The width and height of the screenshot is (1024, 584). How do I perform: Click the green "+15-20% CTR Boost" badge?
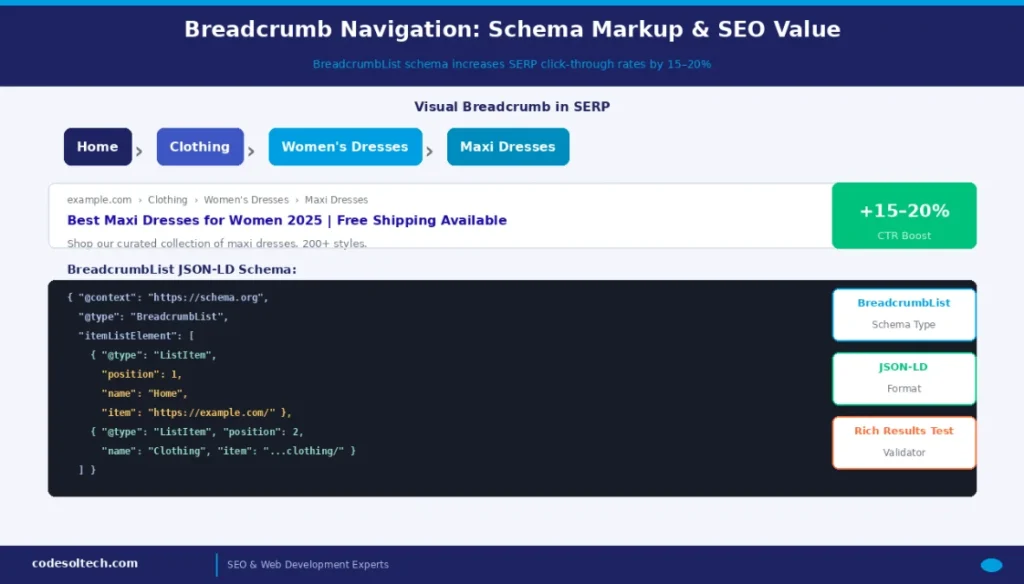point(903,215)
